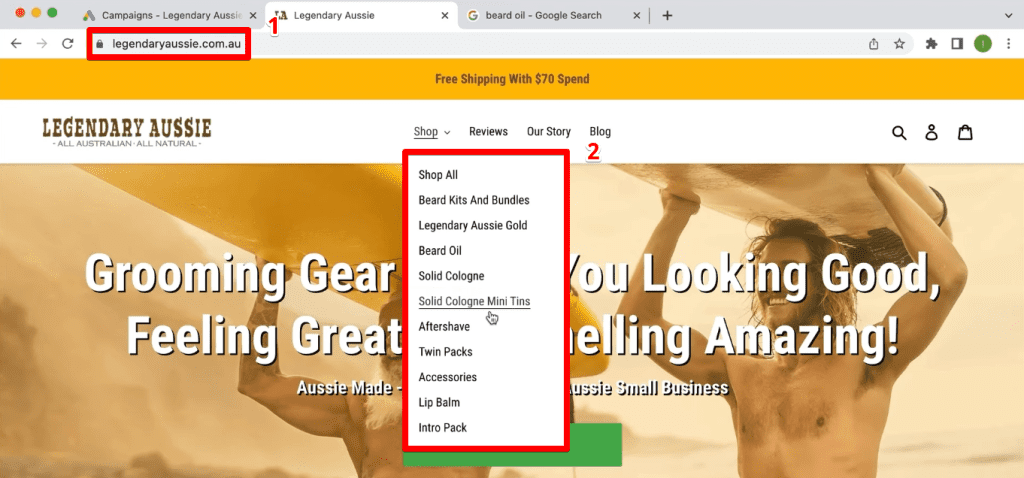The height and width of the screenshot is (478, 1024).
Task: Share this page via the share icon
Action: (x=874, y=44)
